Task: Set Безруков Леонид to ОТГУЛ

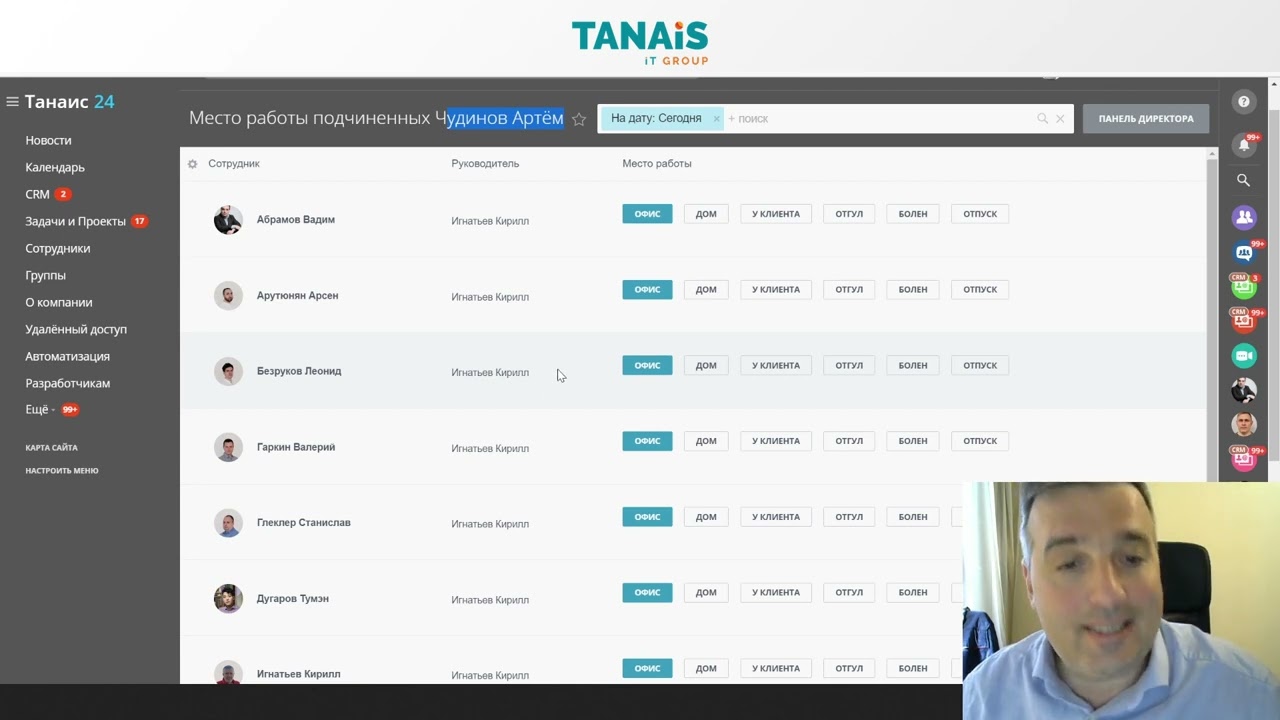Action: 849,366
